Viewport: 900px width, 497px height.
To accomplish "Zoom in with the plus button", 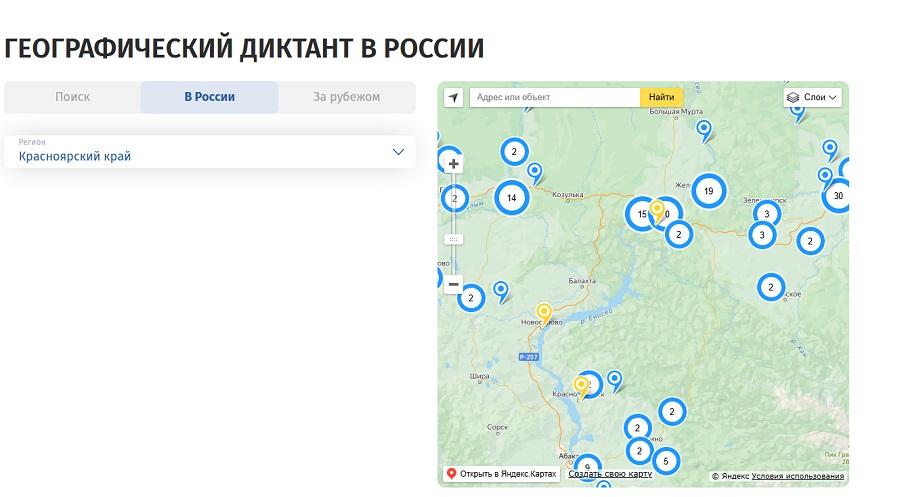I will [x=454, y=164].
